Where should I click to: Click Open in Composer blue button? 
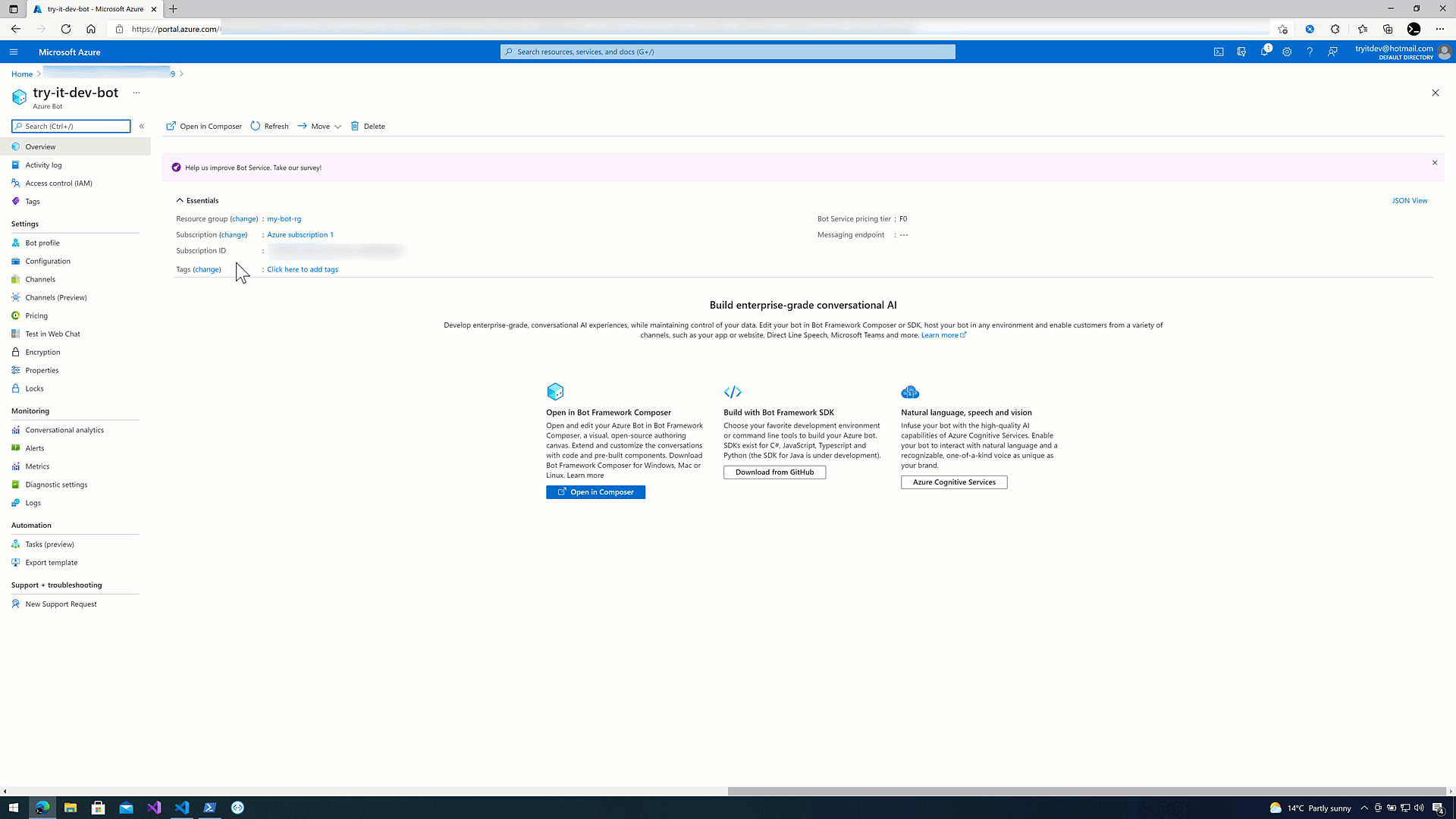coord(595,492)
